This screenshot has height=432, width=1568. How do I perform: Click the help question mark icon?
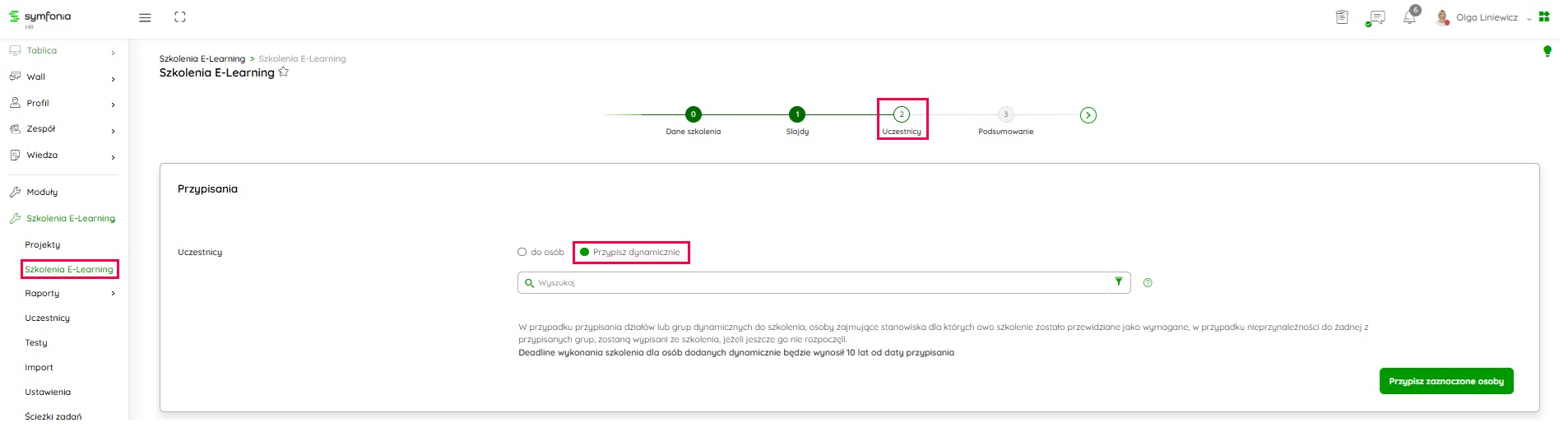coord(1148,283)
